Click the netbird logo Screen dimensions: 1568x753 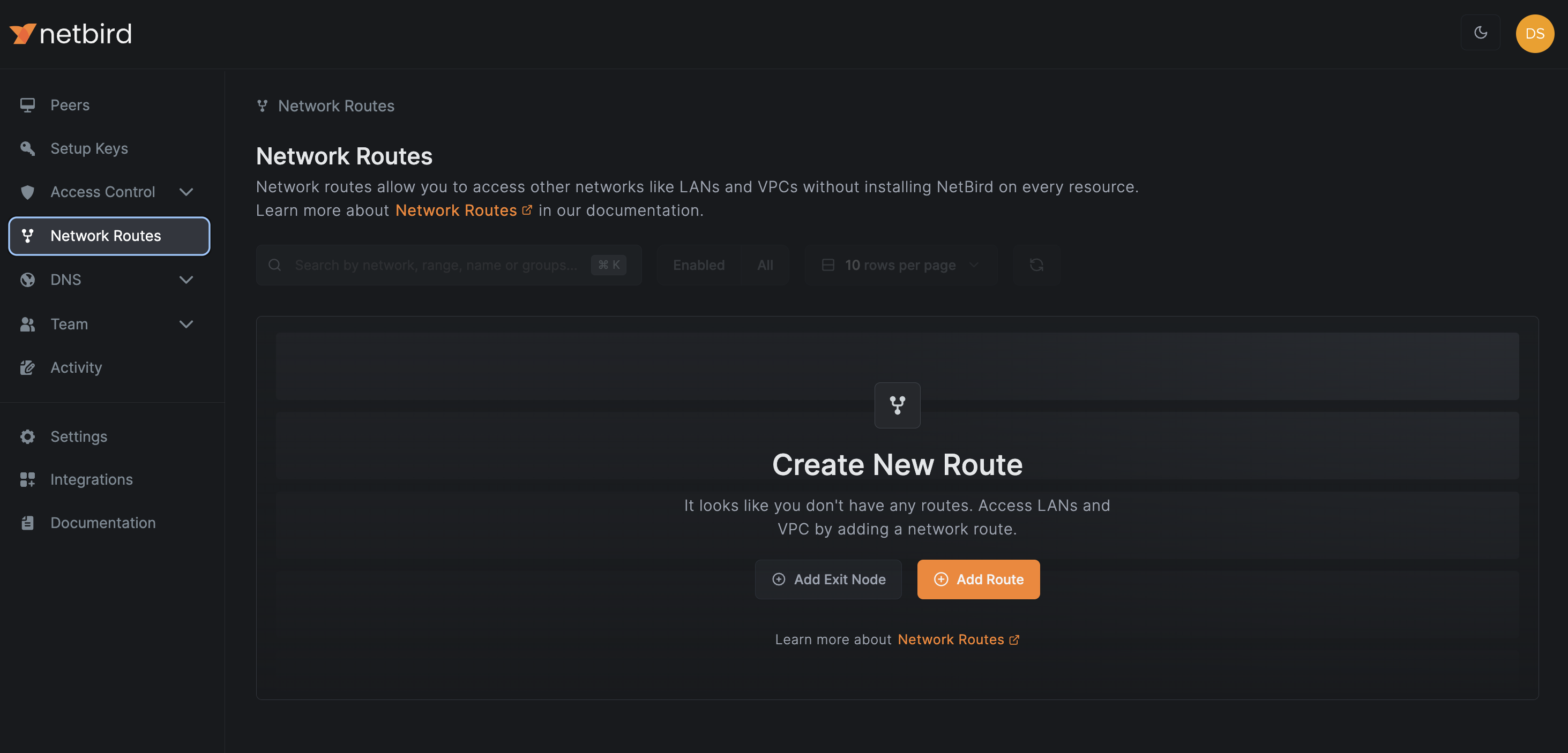71,33
